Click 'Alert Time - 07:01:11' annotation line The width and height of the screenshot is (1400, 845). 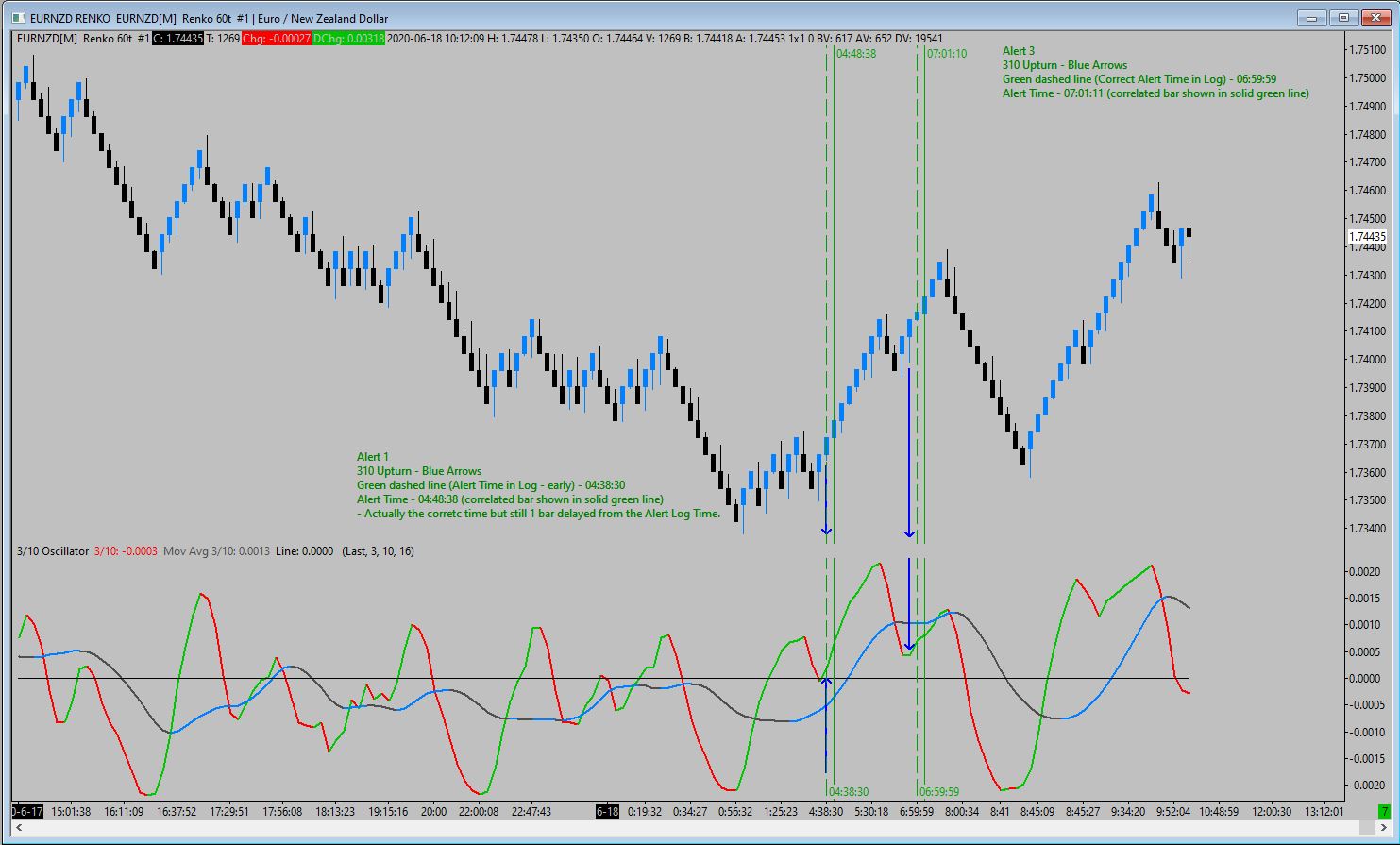coord(1155,93)
